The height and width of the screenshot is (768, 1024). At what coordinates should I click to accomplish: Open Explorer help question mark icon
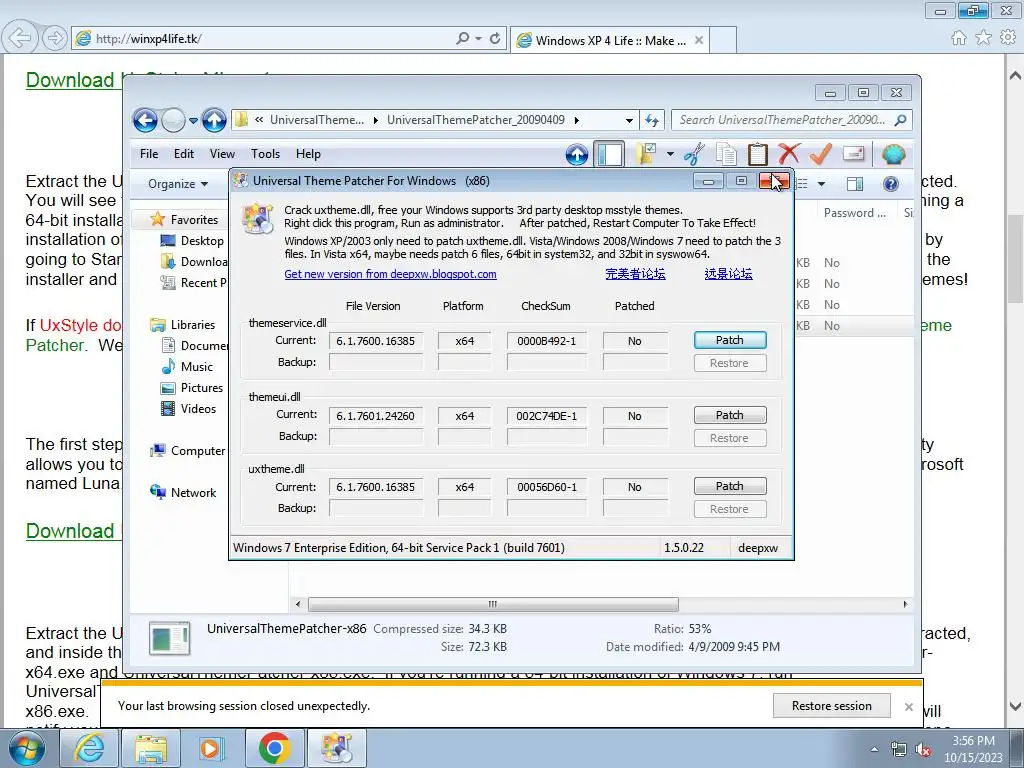click(891, 184)
